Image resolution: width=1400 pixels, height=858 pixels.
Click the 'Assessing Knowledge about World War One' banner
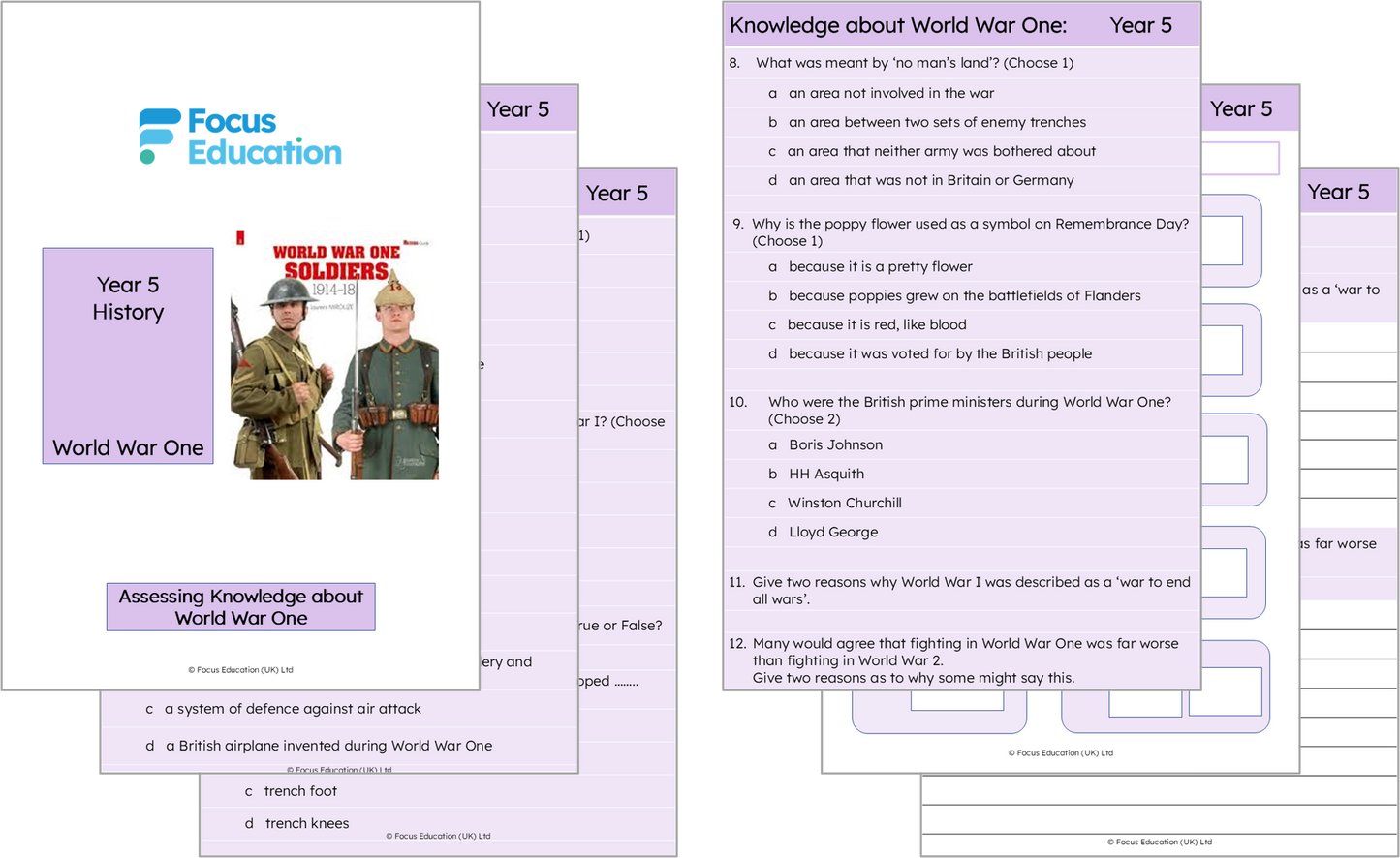pos(240,607)
